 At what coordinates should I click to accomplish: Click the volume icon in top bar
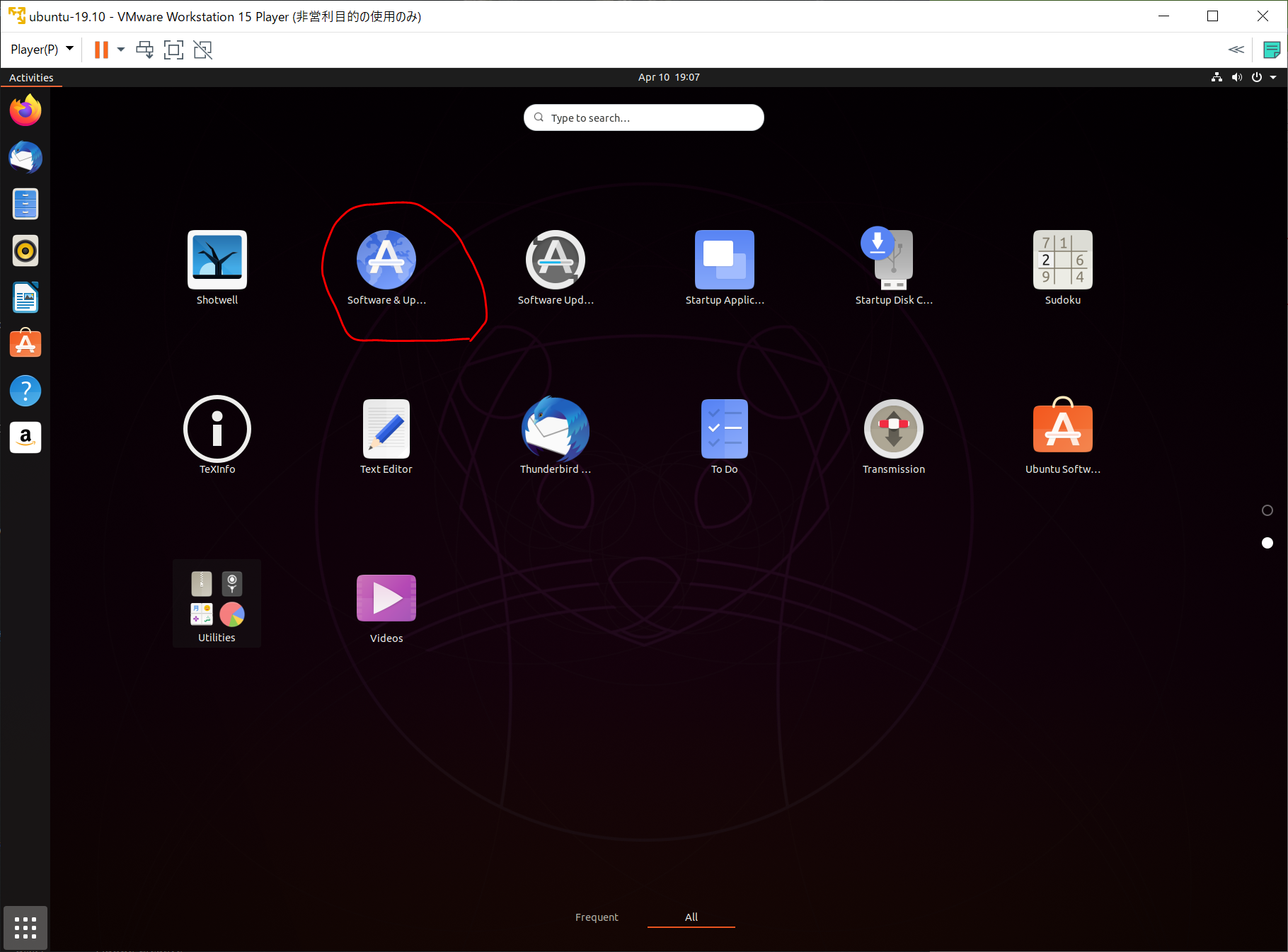pos(1236,77)
